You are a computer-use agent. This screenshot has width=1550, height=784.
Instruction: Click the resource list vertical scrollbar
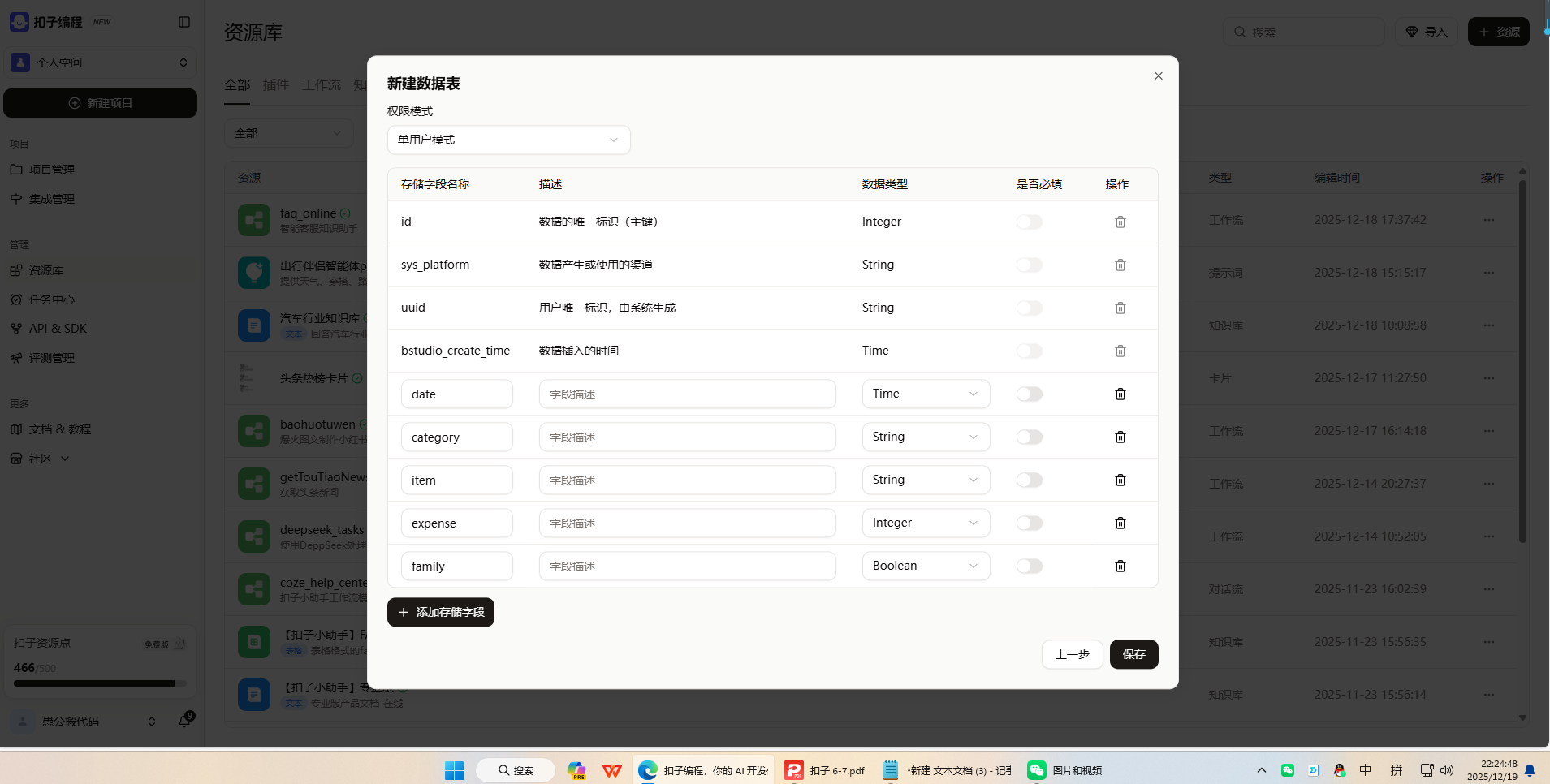1522,361
